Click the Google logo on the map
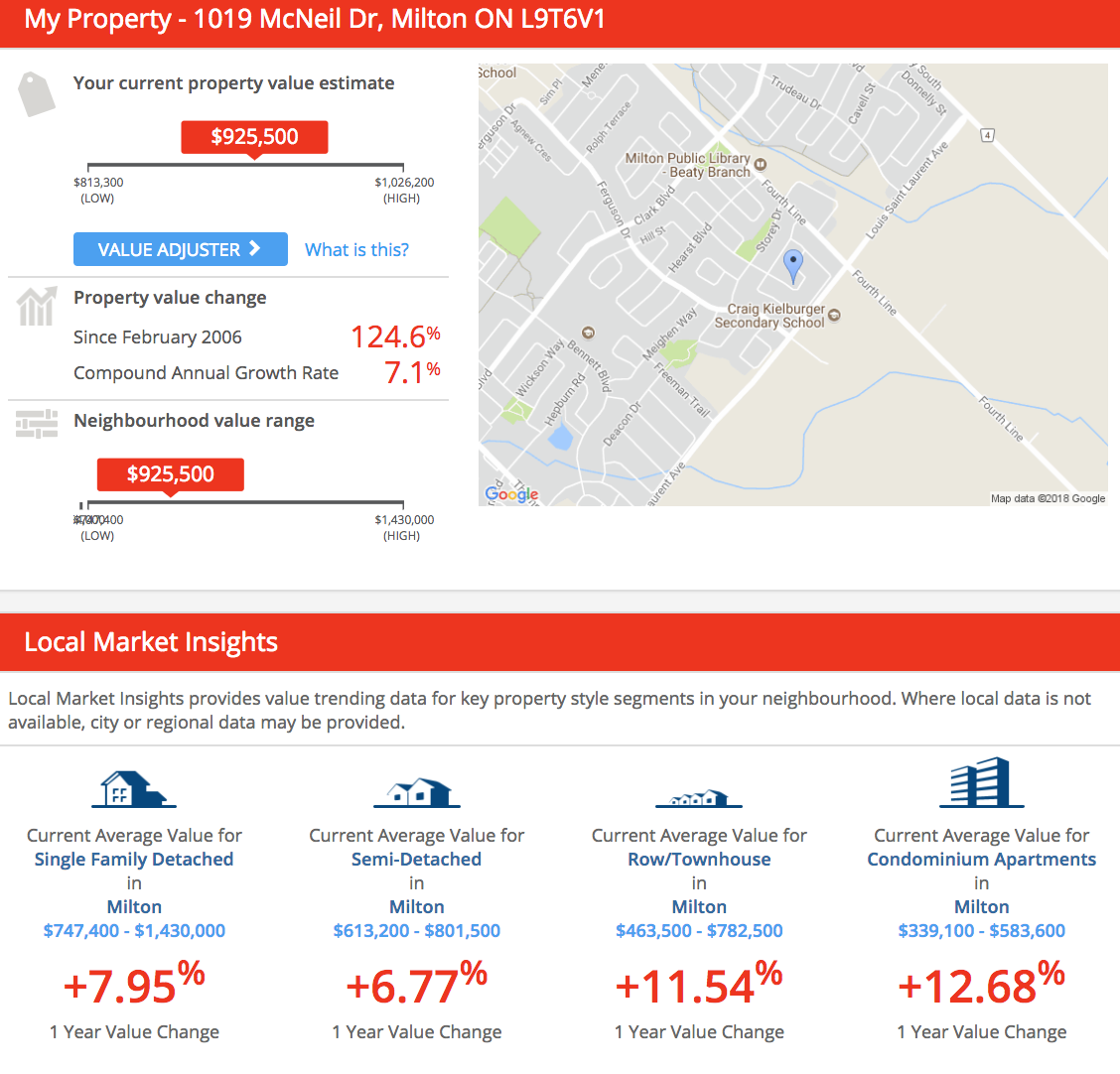1120x1074 pixels. tap(511, 494)
